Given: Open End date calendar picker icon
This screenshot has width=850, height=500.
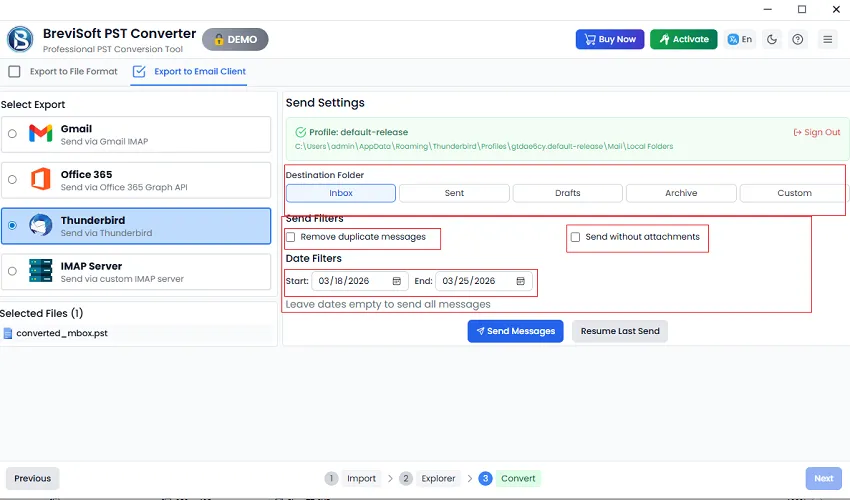Looking at the screenshot, I should 520,281.
